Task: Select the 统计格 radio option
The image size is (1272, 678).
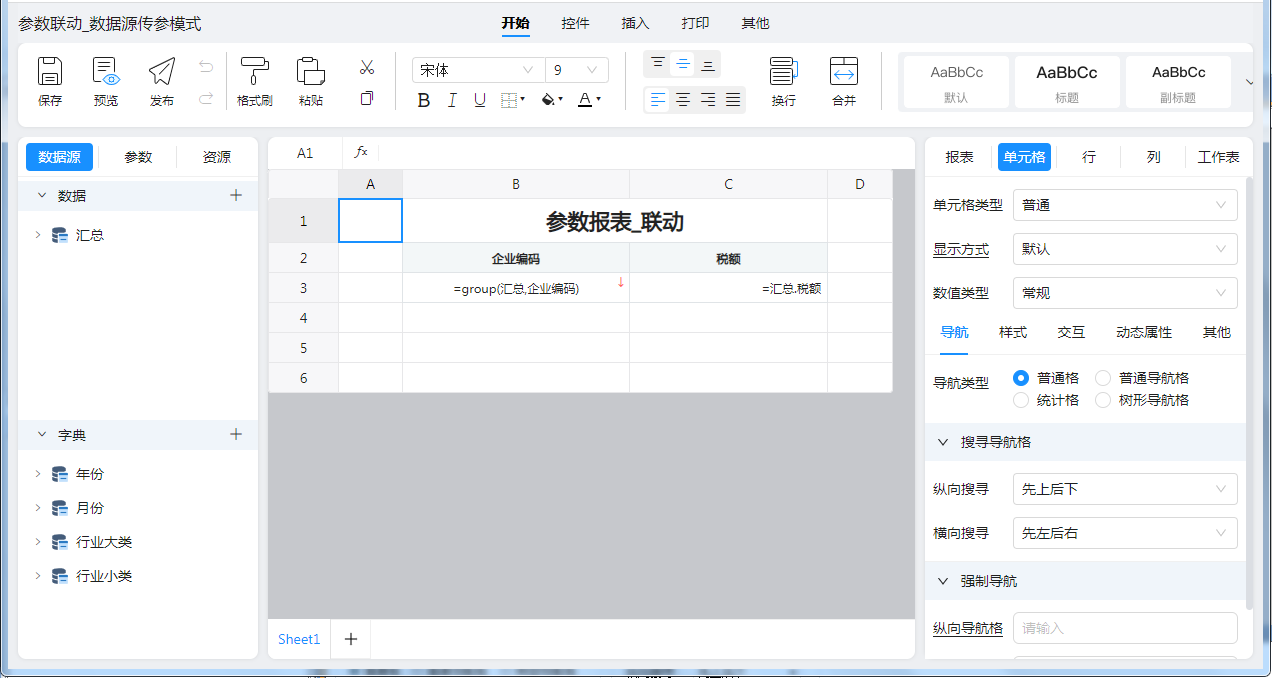Action: (1021, 400)
